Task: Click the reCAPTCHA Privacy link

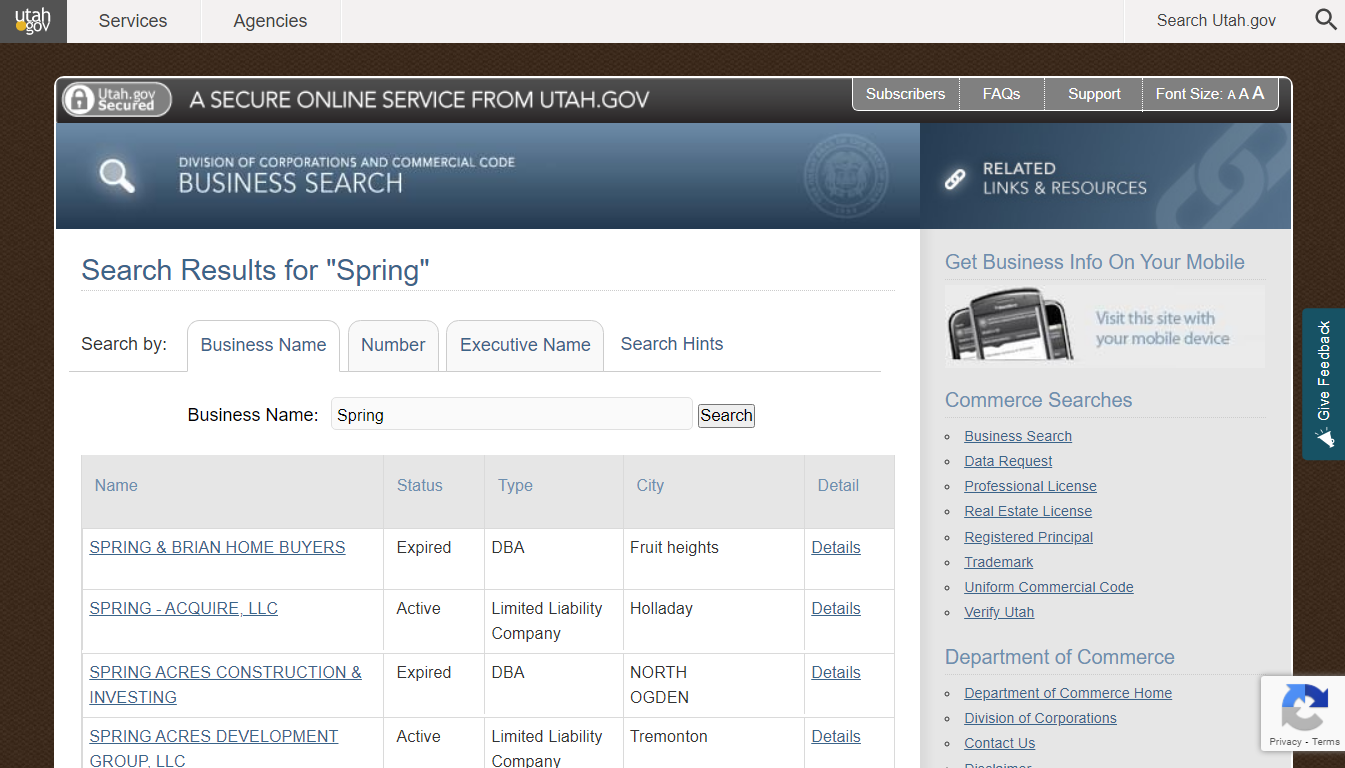Action: (1285, 742)
